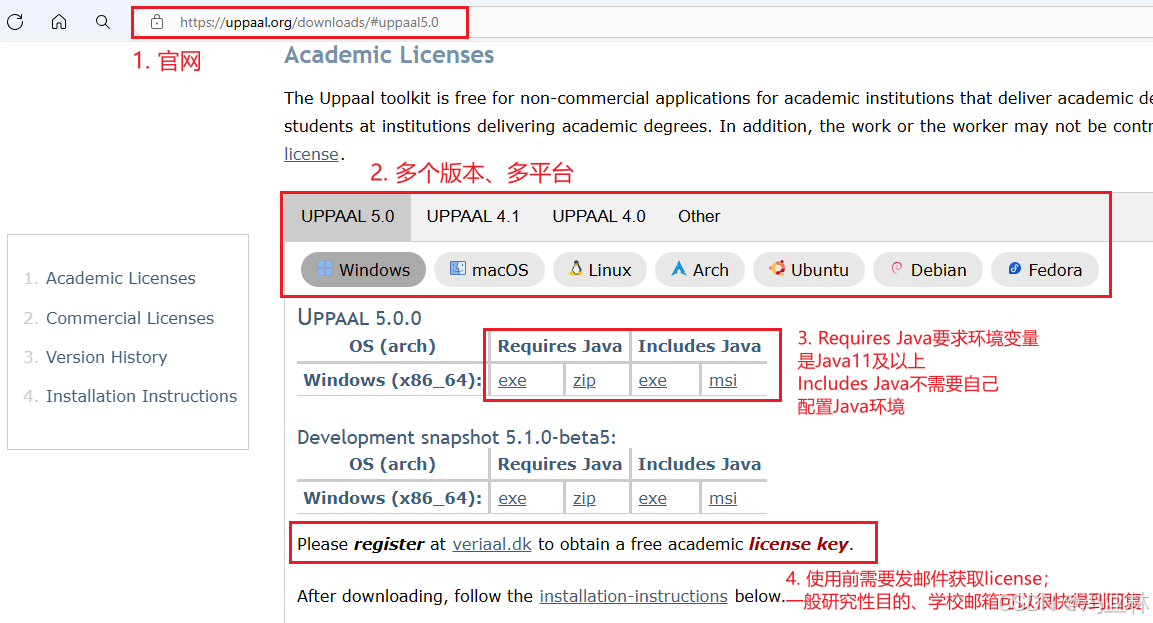Click the UPPAAL 5.0.0 section heading
The width and height of the screenshot is (1153, 623).
[359, 318]
